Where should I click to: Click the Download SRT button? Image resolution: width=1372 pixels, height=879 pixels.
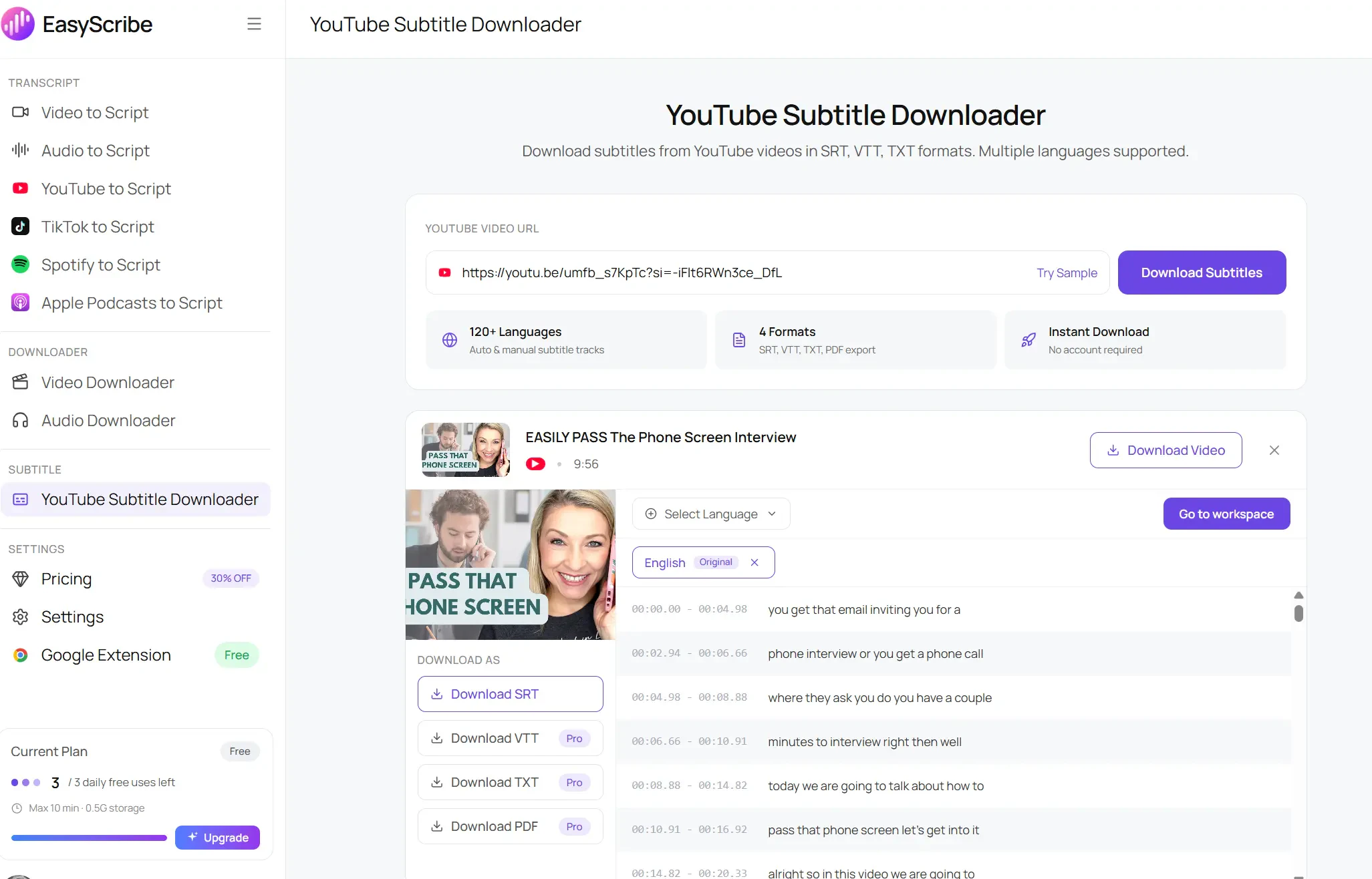point(511,694)
